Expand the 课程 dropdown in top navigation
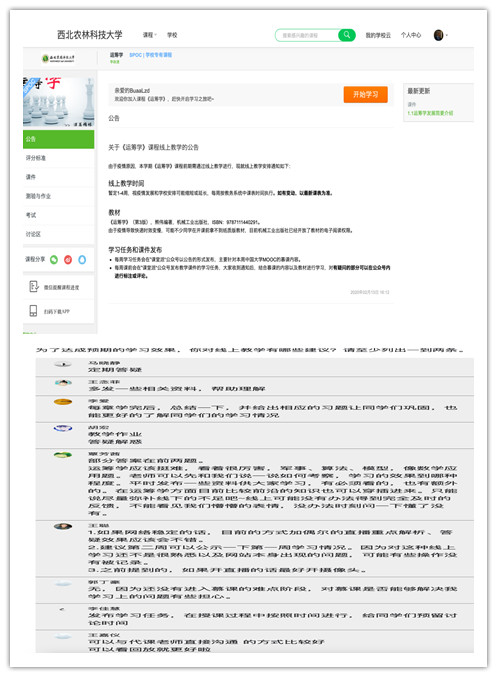The height and width of the screenshot is (677, 497). (149, 35)
